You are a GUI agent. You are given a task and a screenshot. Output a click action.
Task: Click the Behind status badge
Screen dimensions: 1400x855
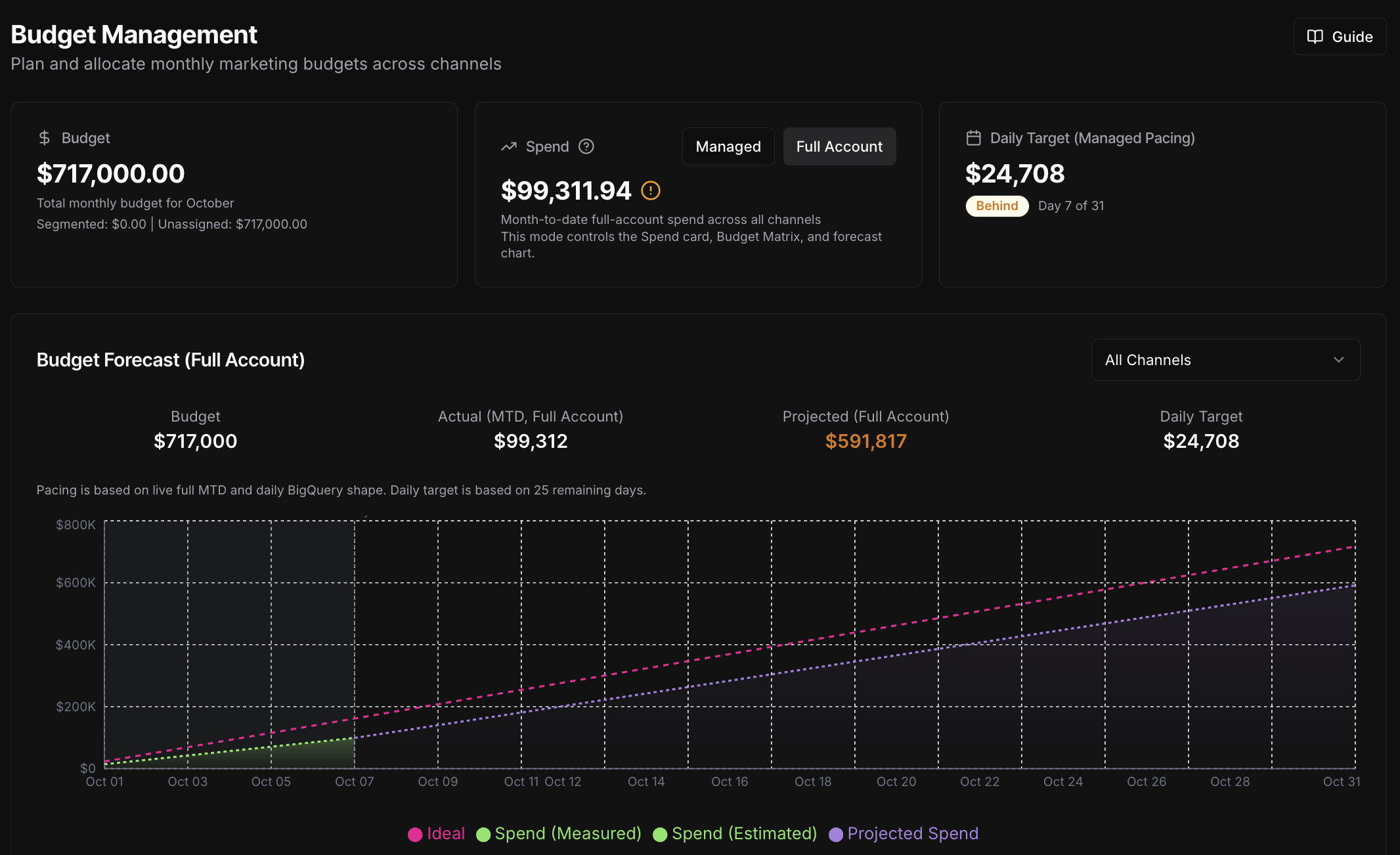pos(997,206)
